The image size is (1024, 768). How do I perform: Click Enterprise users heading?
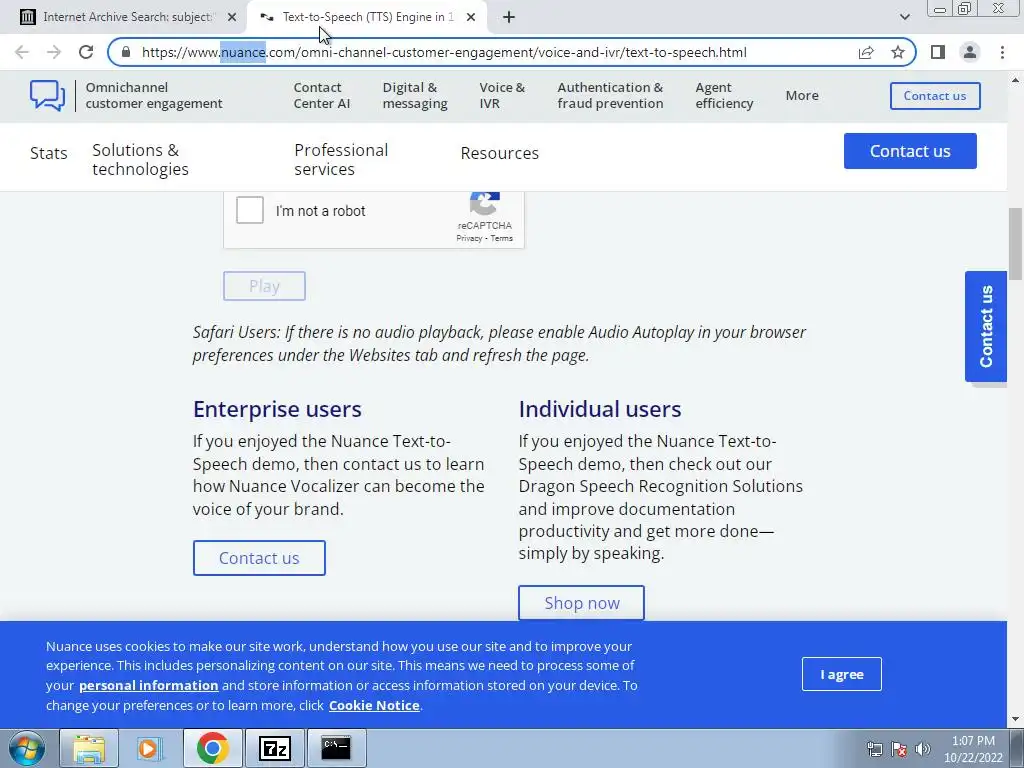[277, 409]
